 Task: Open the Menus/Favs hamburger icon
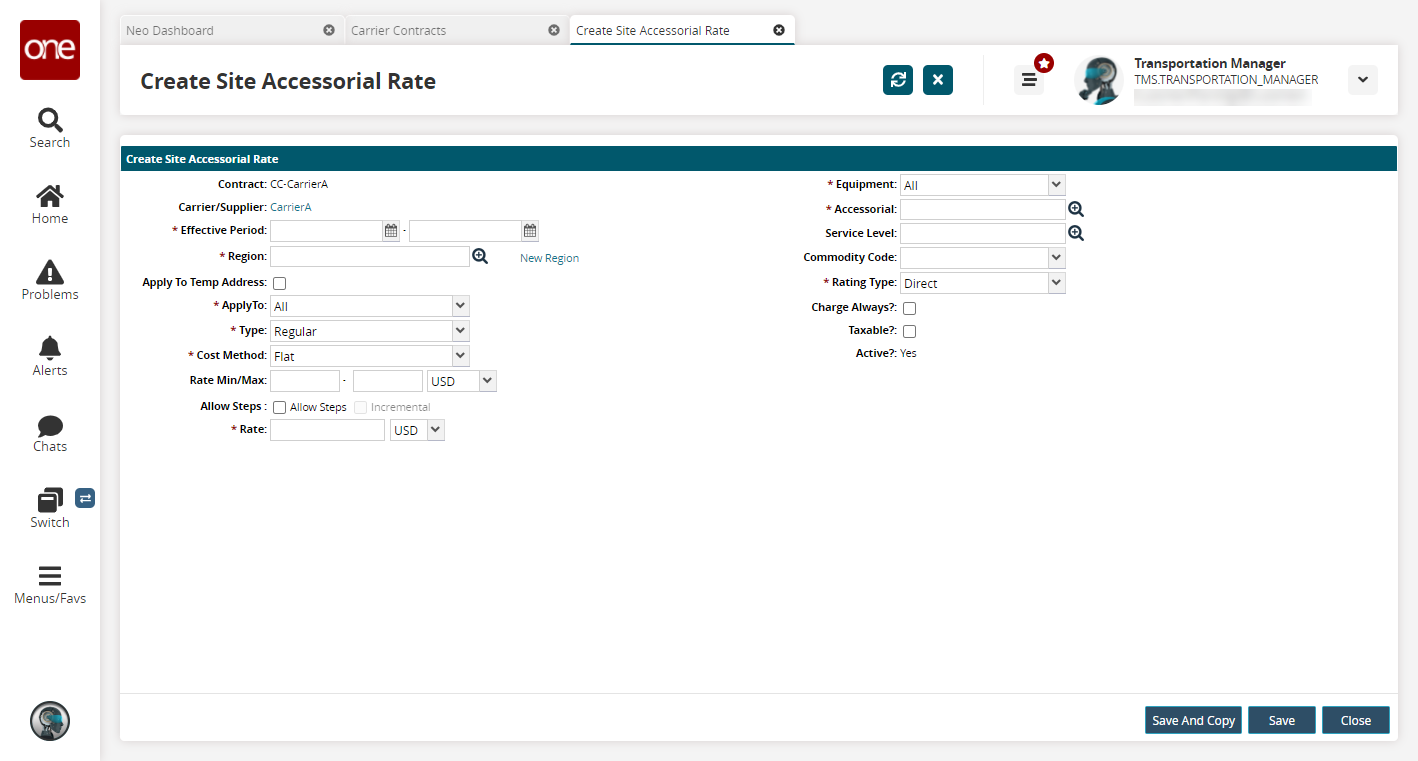coord(50,576)
